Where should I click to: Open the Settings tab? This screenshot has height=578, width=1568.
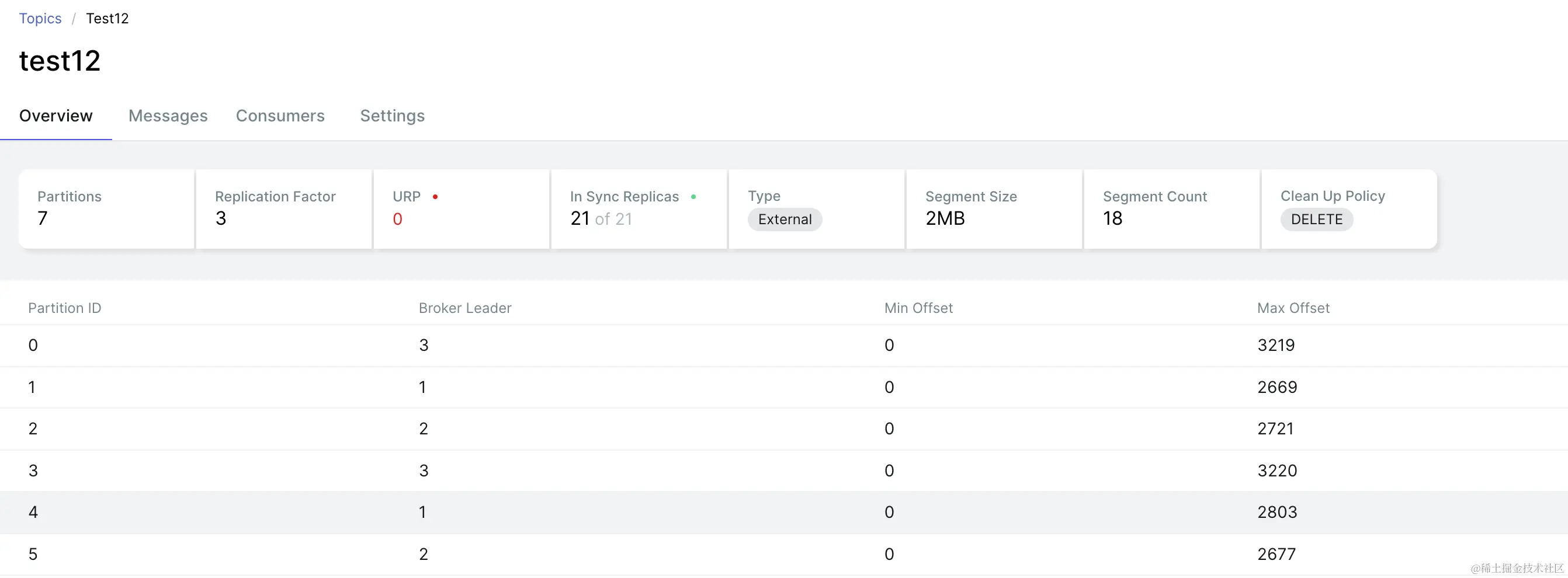392,116
